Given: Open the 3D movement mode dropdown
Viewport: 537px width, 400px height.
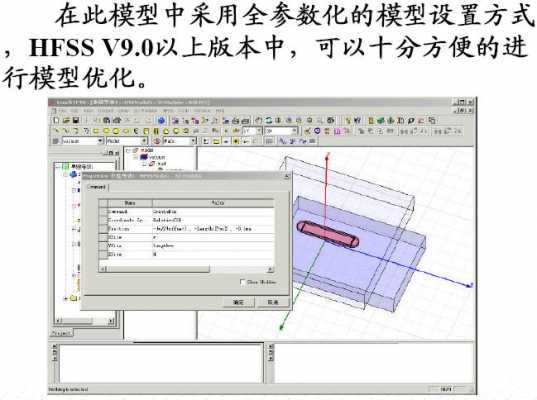Looking at the screenshot, I should 295,130.
